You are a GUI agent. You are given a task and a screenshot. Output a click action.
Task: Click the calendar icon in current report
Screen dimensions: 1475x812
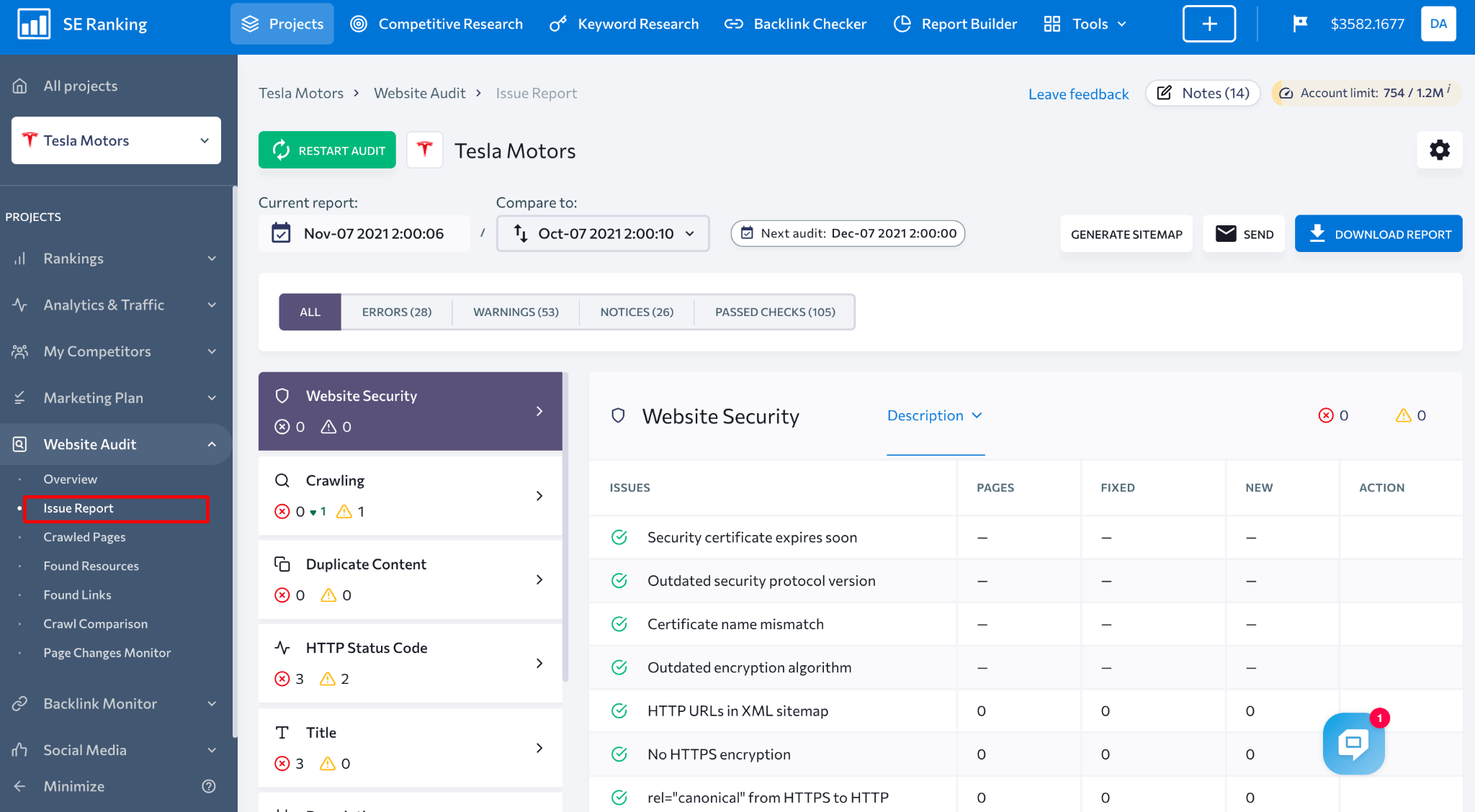(281, 233)
